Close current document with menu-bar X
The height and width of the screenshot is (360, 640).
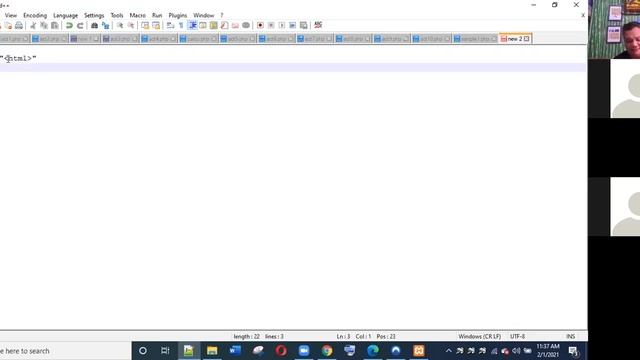[x=583, y=15]
